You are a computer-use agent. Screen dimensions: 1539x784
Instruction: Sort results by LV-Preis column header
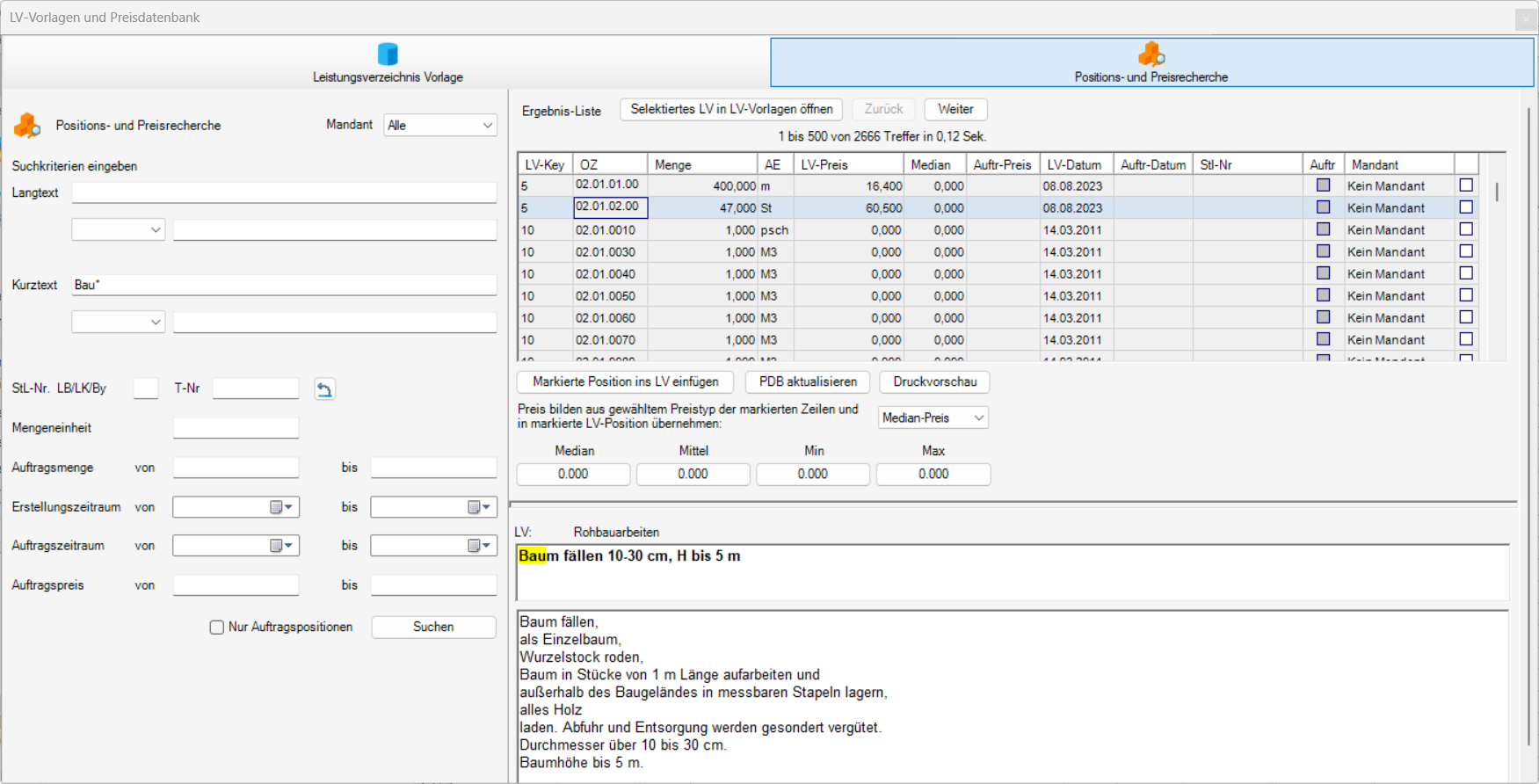(848, 164)
